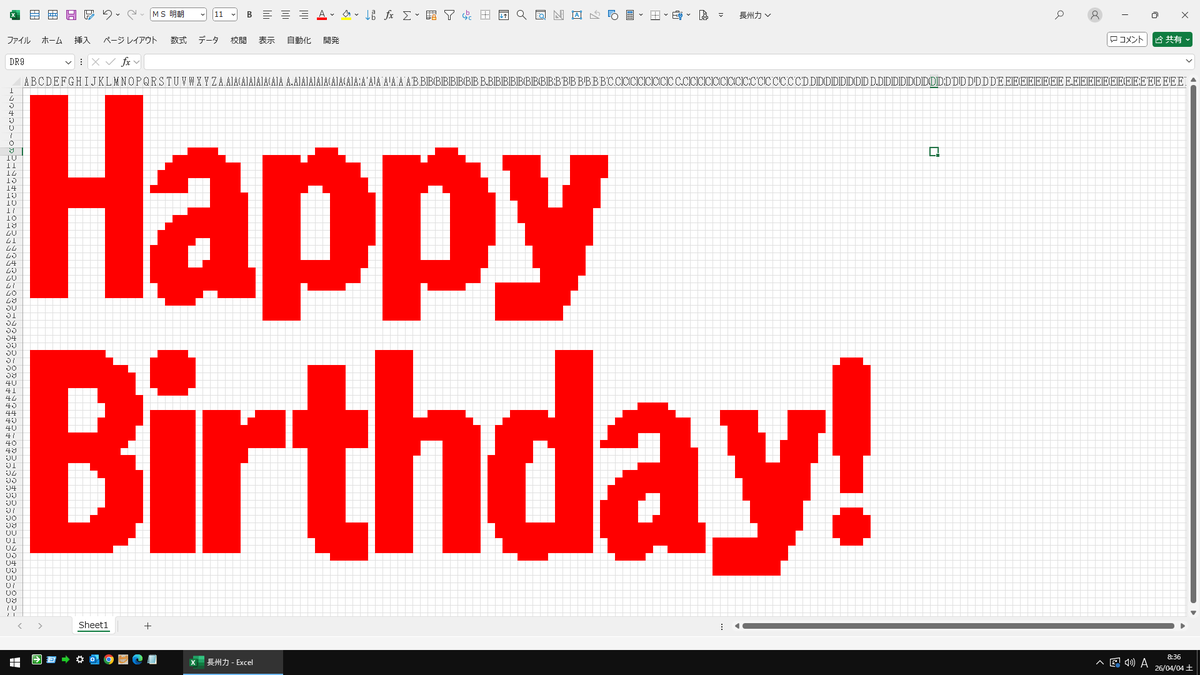
Task: Apply fill color with the paint bucket icon
Action: click(346, 15)
